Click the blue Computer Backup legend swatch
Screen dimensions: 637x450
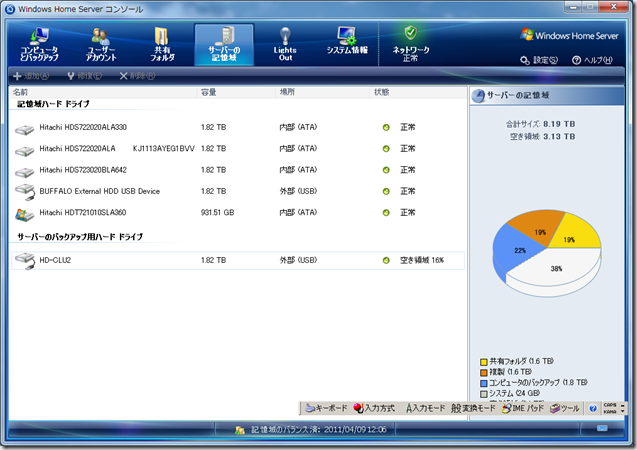[483, 383]
